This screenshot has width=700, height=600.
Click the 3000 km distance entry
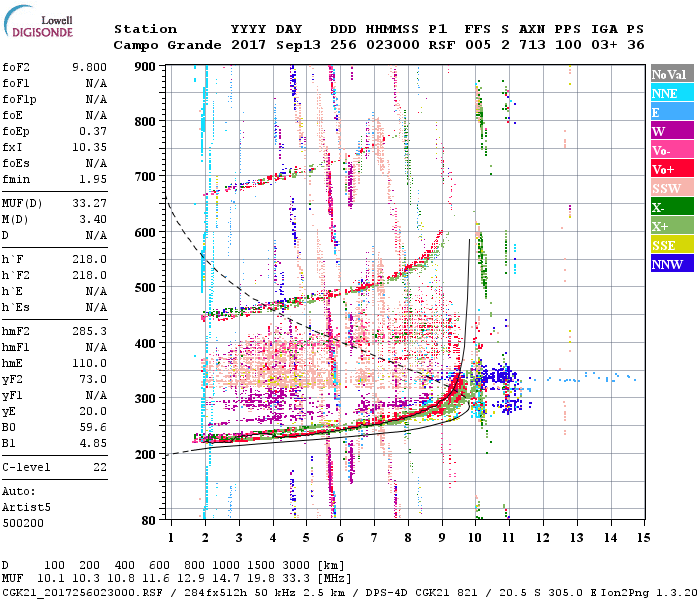(296, 566)
